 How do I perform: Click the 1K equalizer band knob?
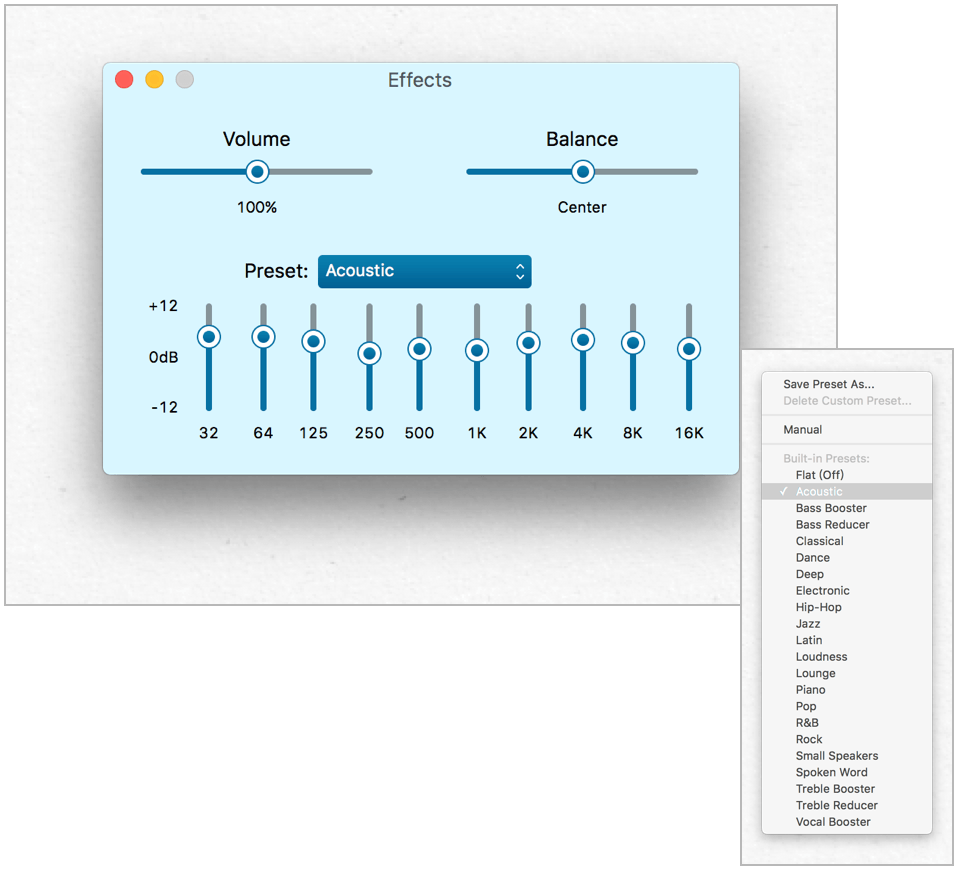click(x=477, y=351)
